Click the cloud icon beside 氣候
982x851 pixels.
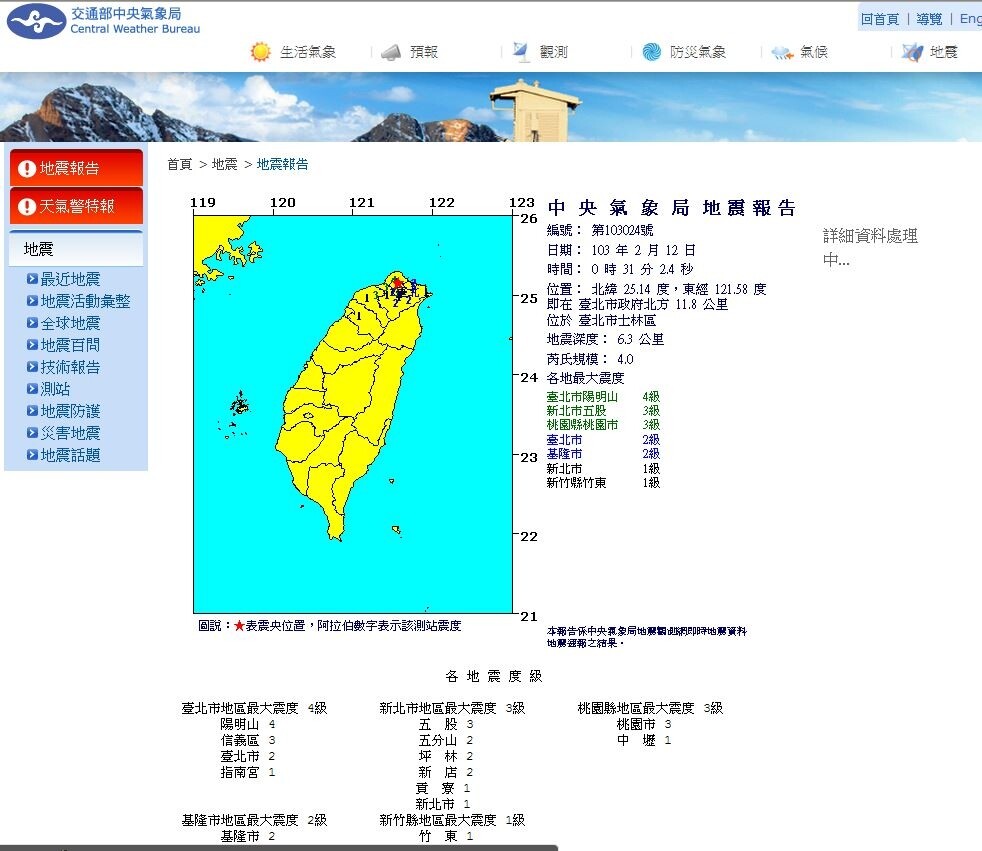point(782,52)
